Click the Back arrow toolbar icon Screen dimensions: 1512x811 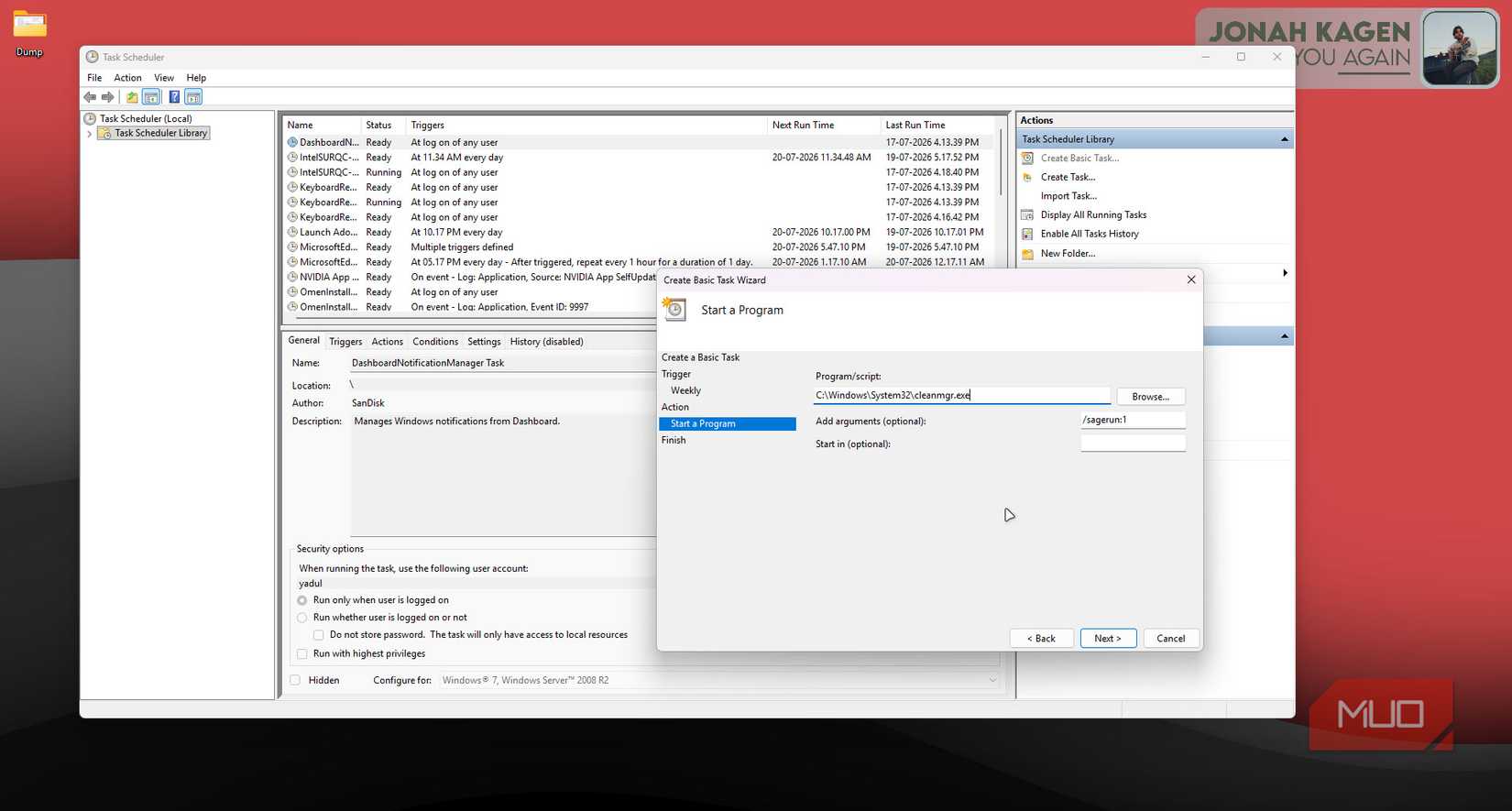tap(90, 97)
